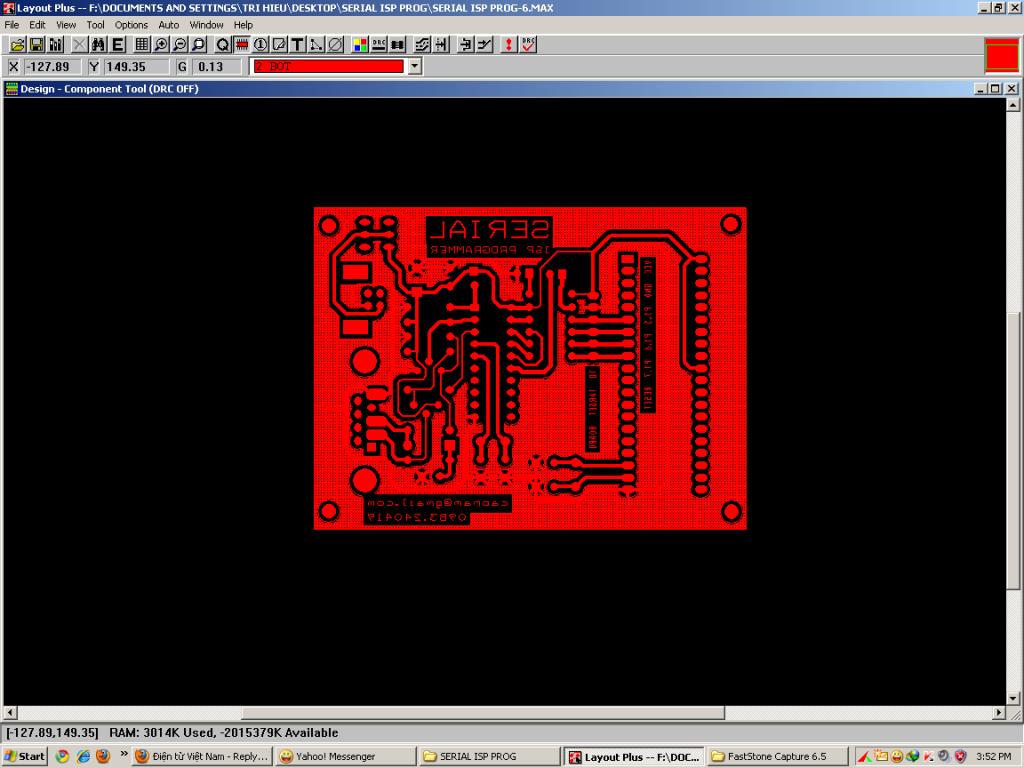Screen dimensions: 1024x768
Task: Select the Add/Edit Route mode icon
Action: [485, 44]
